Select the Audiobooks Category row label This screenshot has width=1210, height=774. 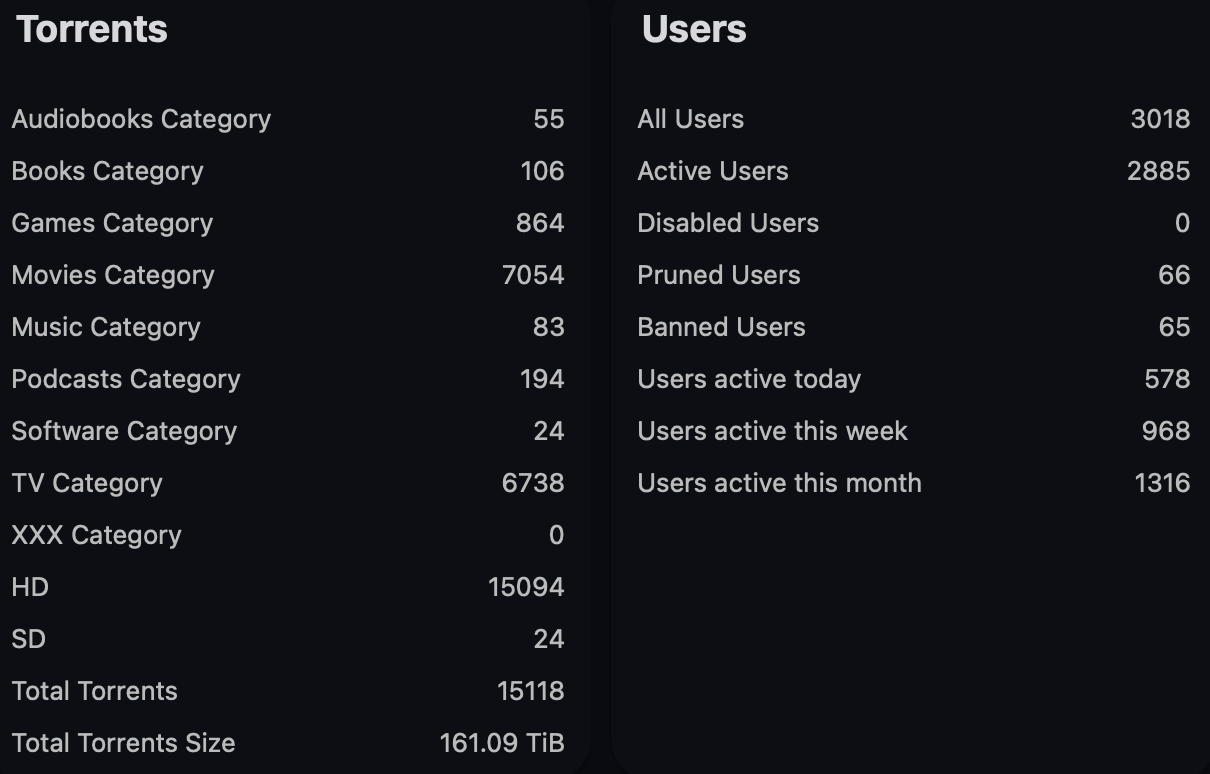(x=141, y=119)
